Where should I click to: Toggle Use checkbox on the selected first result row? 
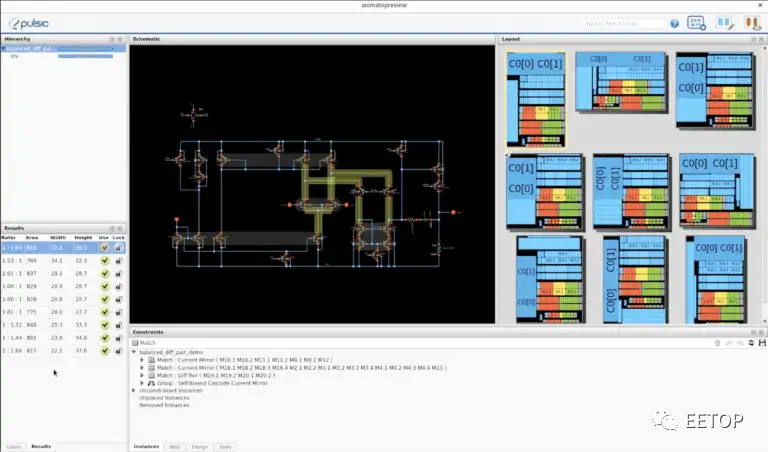click(104, 248)
